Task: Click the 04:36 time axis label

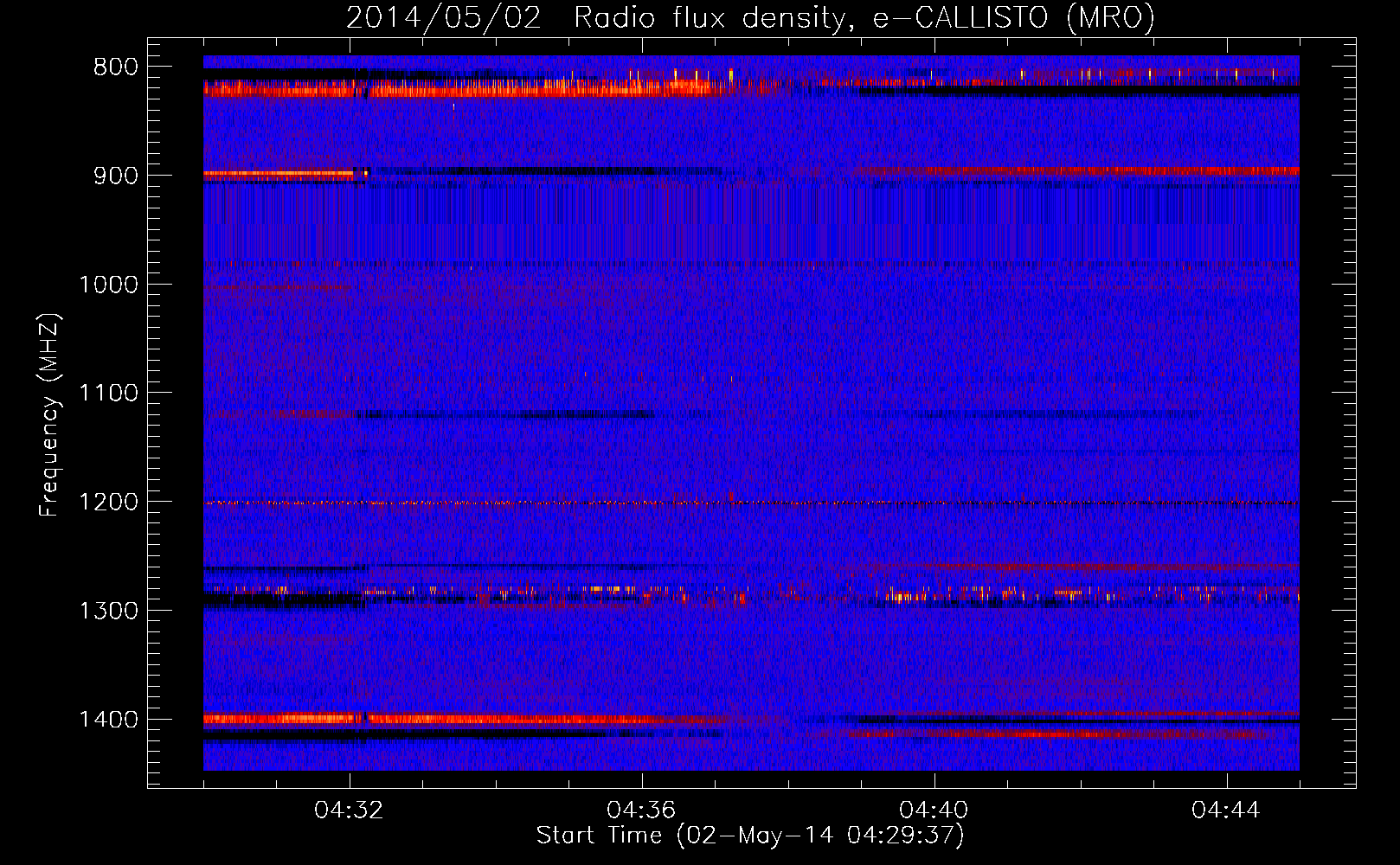Action: [642, 811]
